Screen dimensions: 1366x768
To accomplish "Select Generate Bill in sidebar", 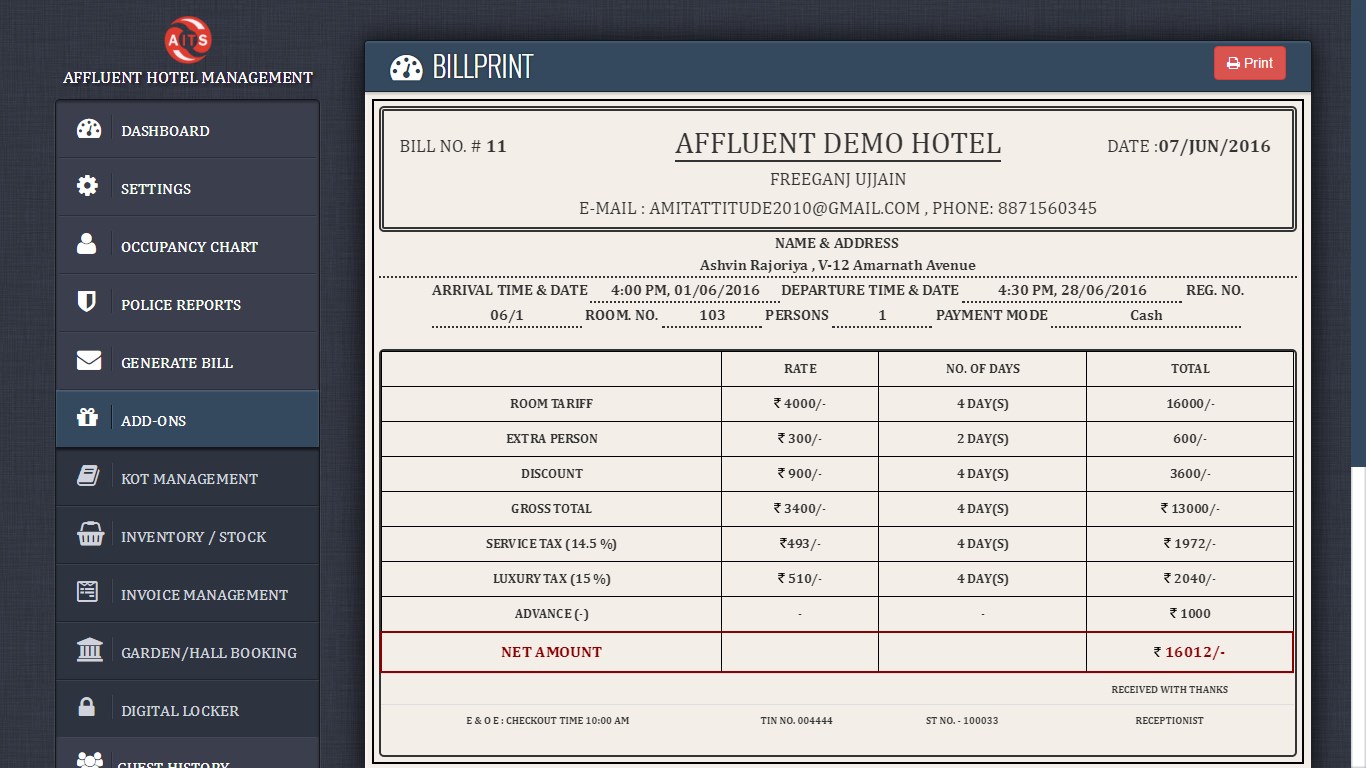I will point(187,362).
